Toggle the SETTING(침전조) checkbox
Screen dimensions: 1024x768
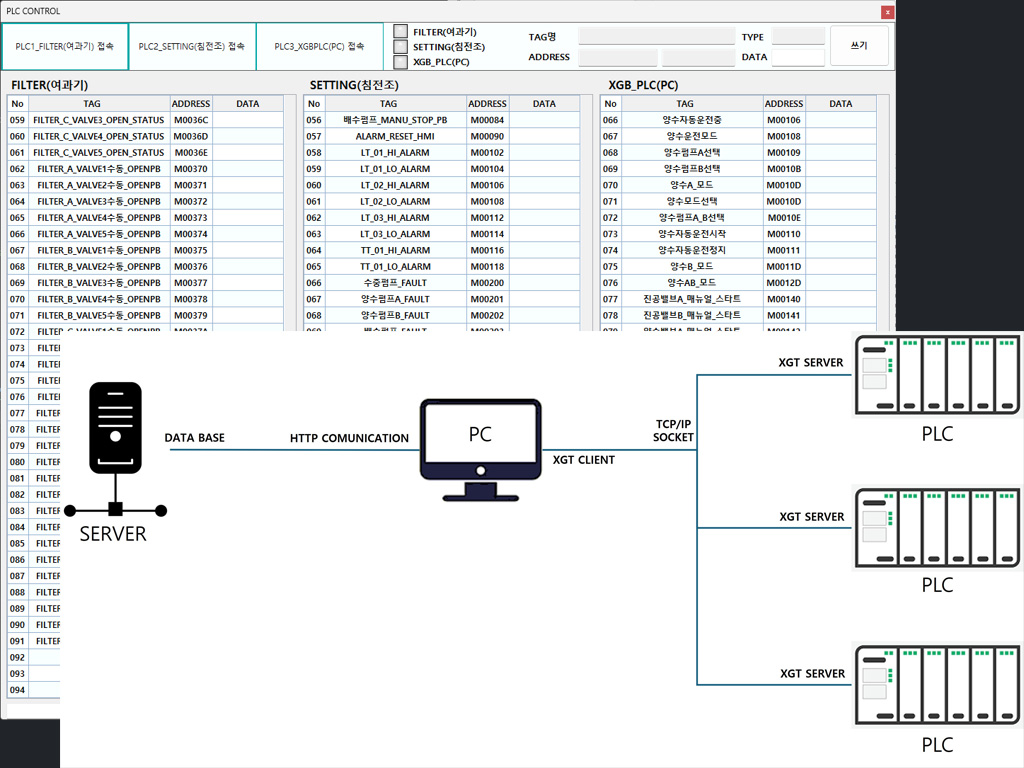pyautogui.click(x=401, y=46)
